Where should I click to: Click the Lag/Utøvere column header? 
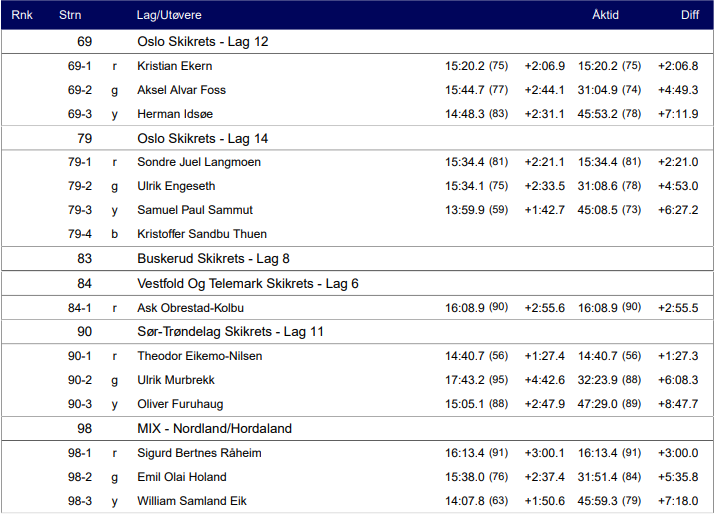click(x=169, y=15)
